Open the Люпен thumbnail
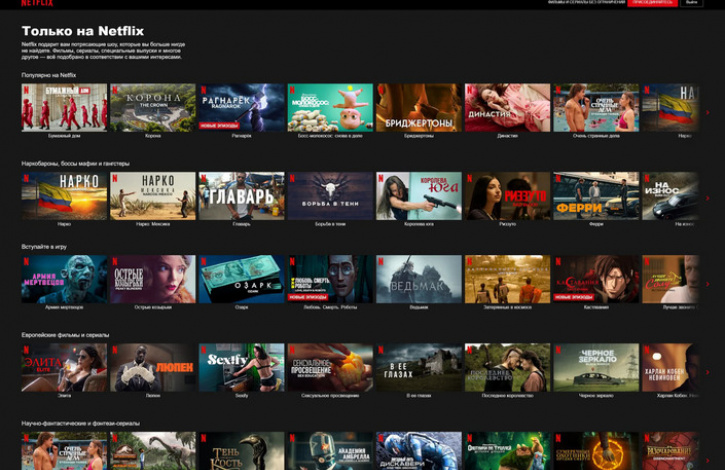 (153, 368)
